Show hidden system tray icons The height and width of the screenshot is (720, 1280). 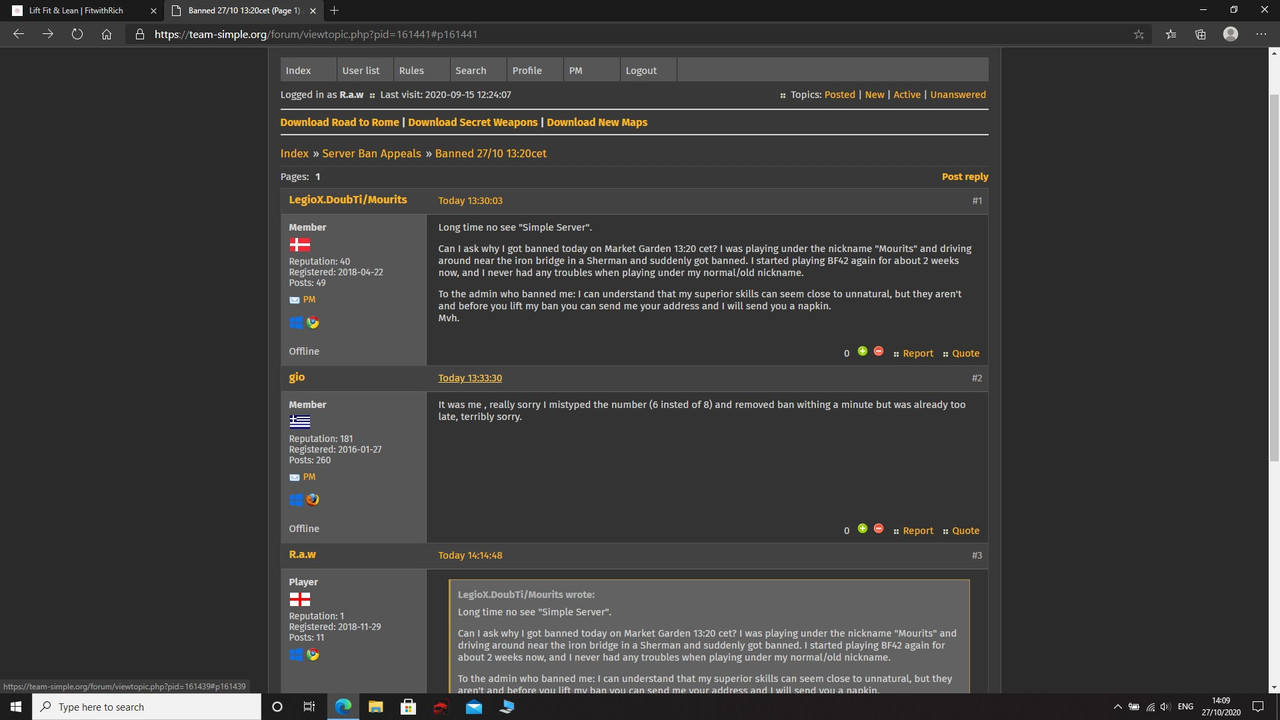[1117, 707]
